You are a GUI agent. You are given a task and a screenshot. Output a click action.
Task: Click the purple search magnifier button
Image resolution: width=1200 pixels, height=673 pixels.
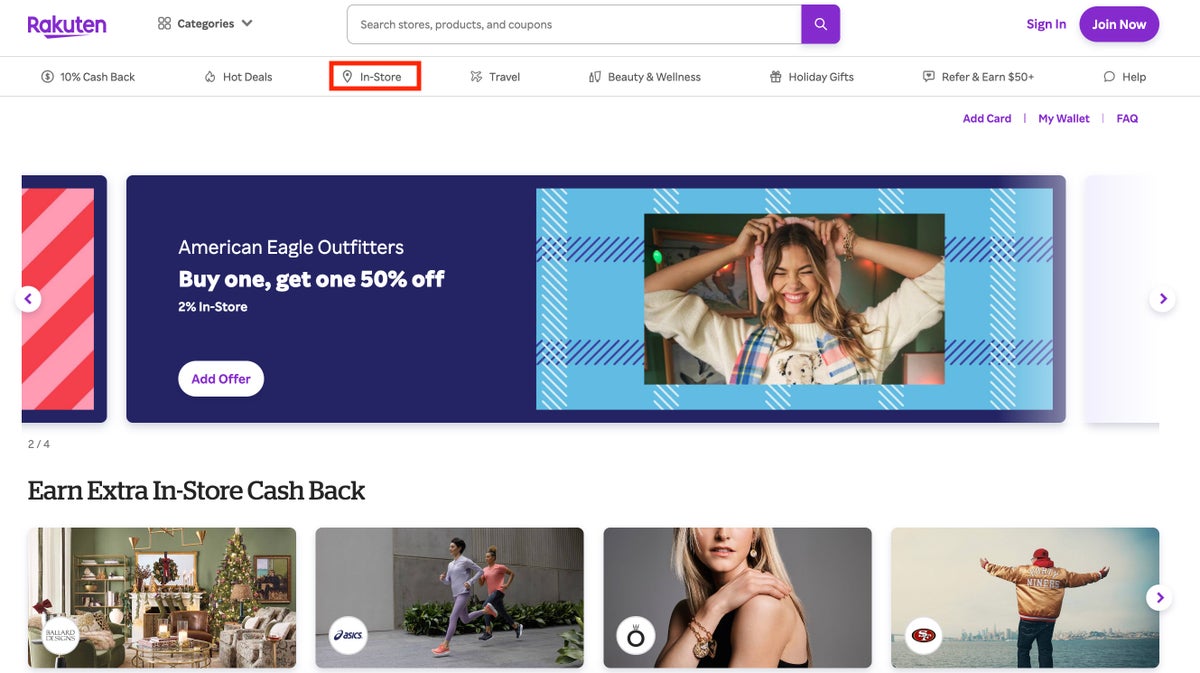[x=820, y=24]
